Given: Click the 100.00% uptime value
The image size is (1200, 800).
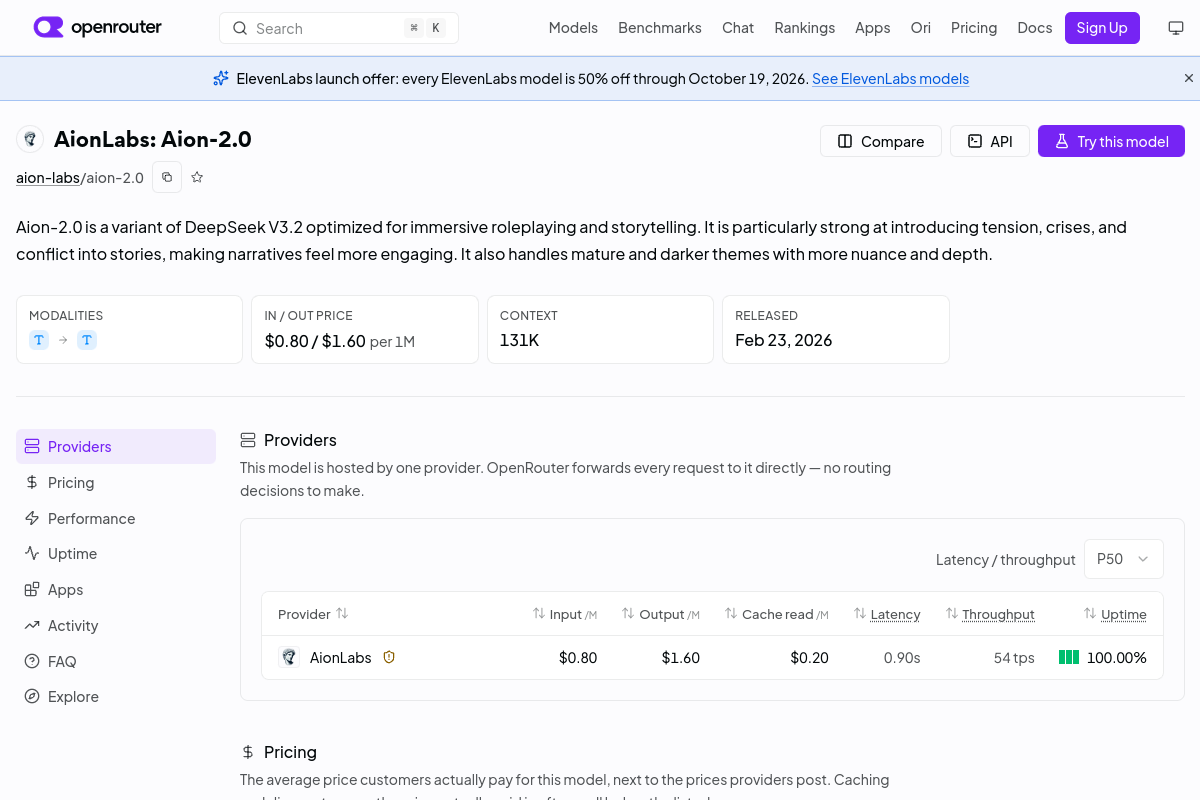Looking at the screenshot, I should 1117,658.
